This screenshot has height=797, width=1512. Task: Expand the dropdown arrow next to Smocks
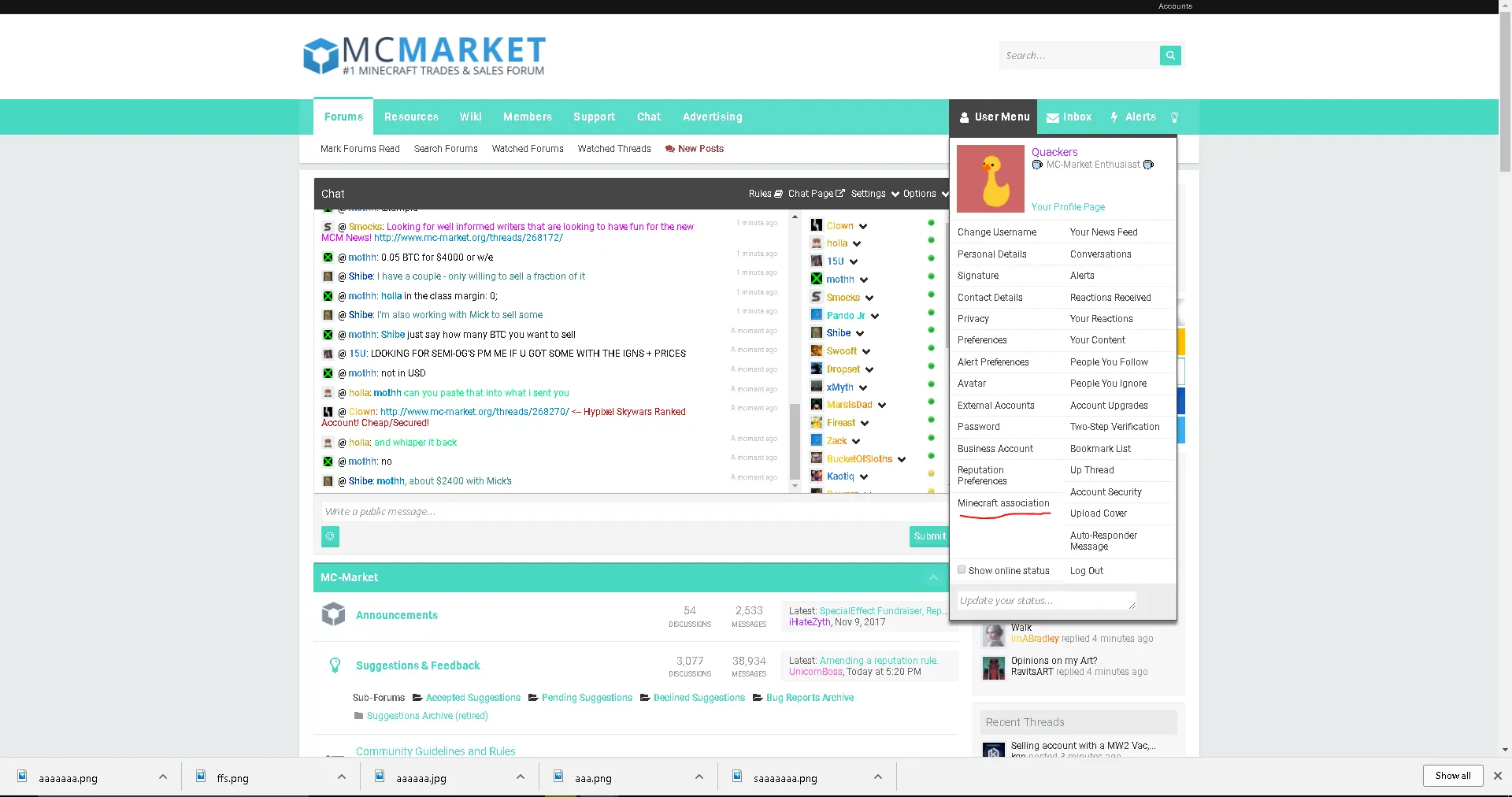pos(869,298)
